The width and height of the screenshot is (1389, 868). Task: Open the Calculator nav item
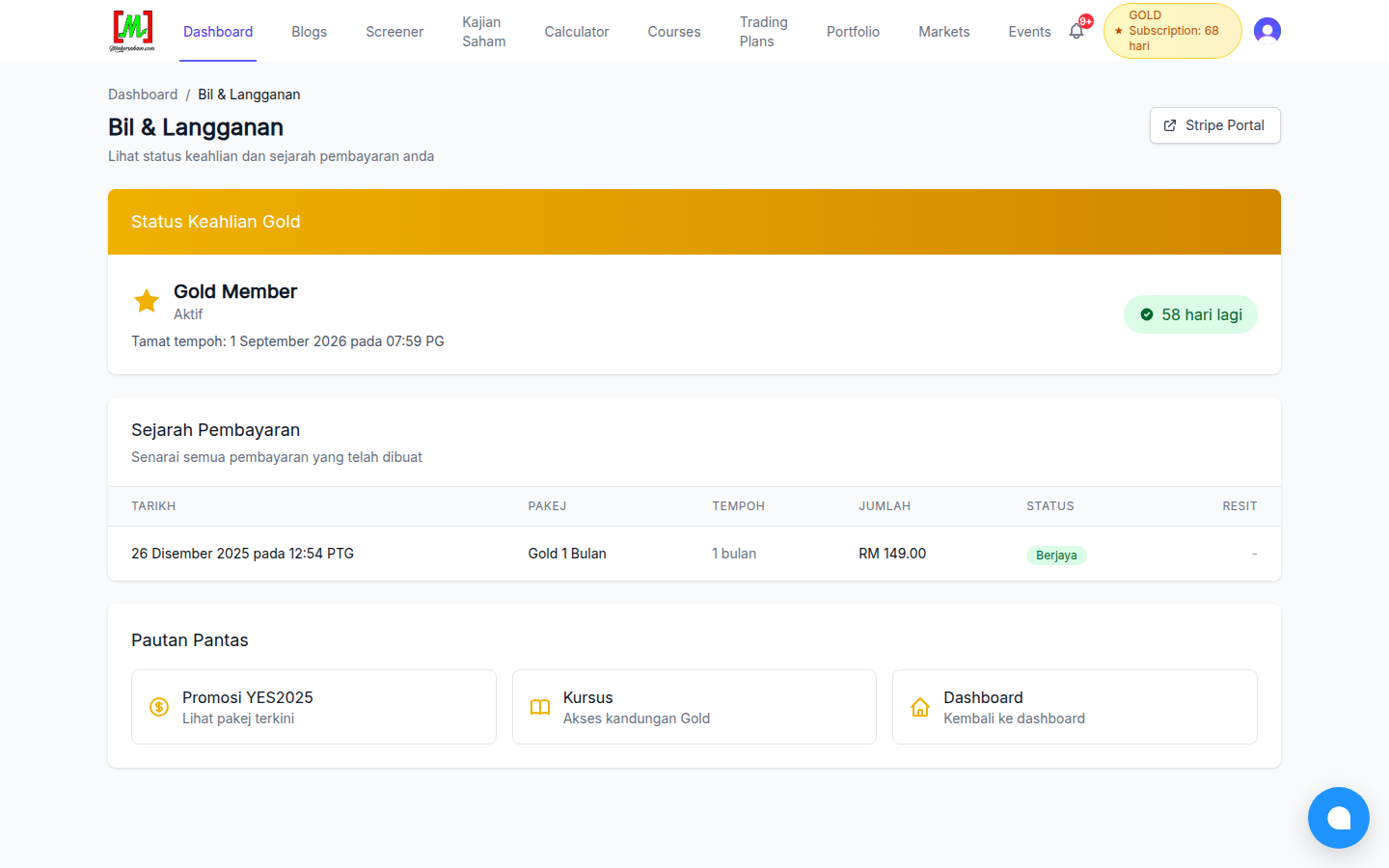[x=577, y=32]
